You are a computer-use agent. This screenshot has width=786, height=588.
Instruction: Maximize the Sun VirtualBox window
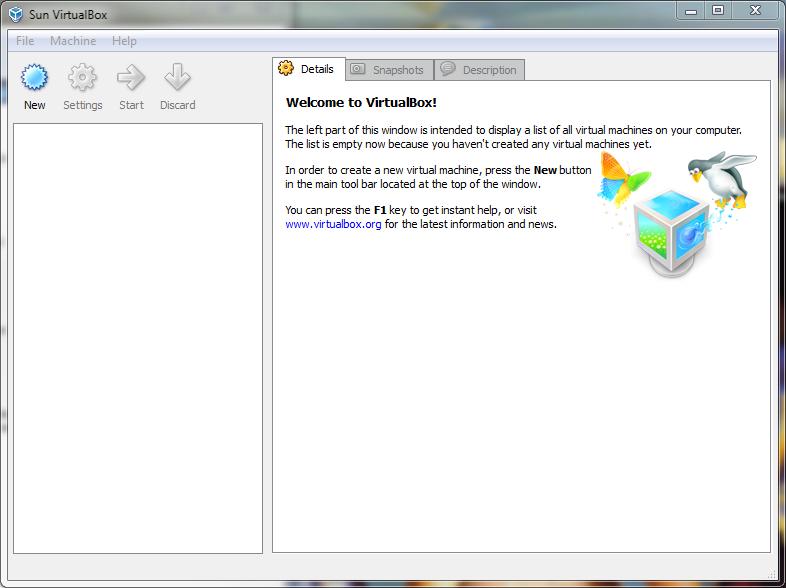[718, 10]
